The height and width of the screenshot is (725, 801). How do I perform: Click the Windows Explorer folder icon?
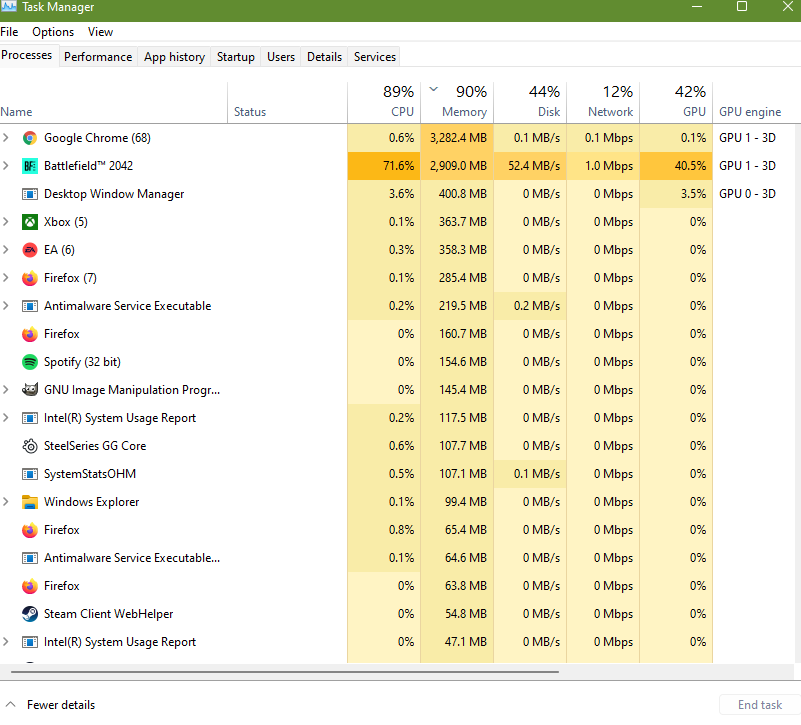coord(30,502)
